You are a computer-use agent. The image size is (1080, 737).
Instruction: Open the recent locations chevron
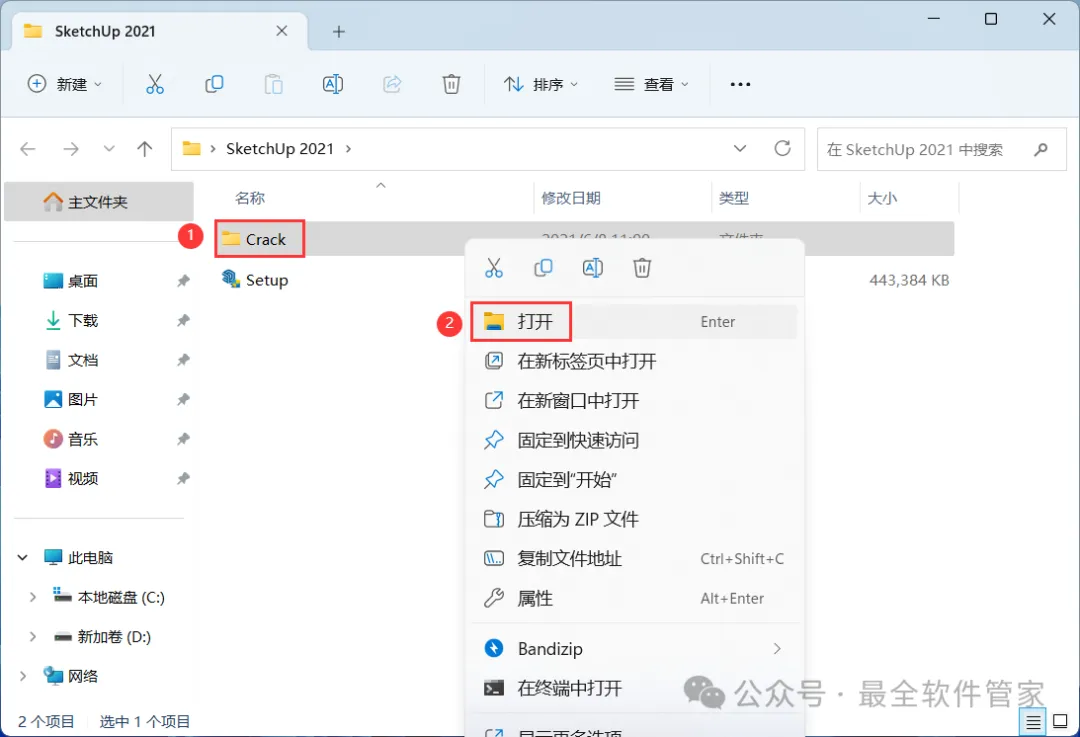pos(108,149)
